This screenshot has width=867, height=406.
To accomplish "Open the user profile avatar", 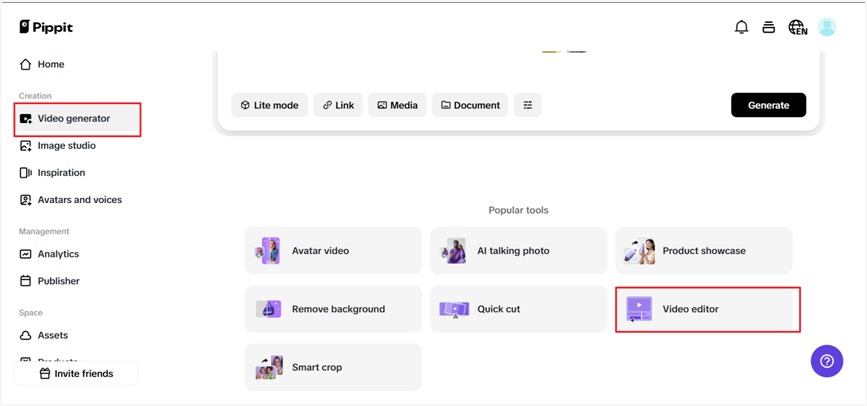I will 827,28.
